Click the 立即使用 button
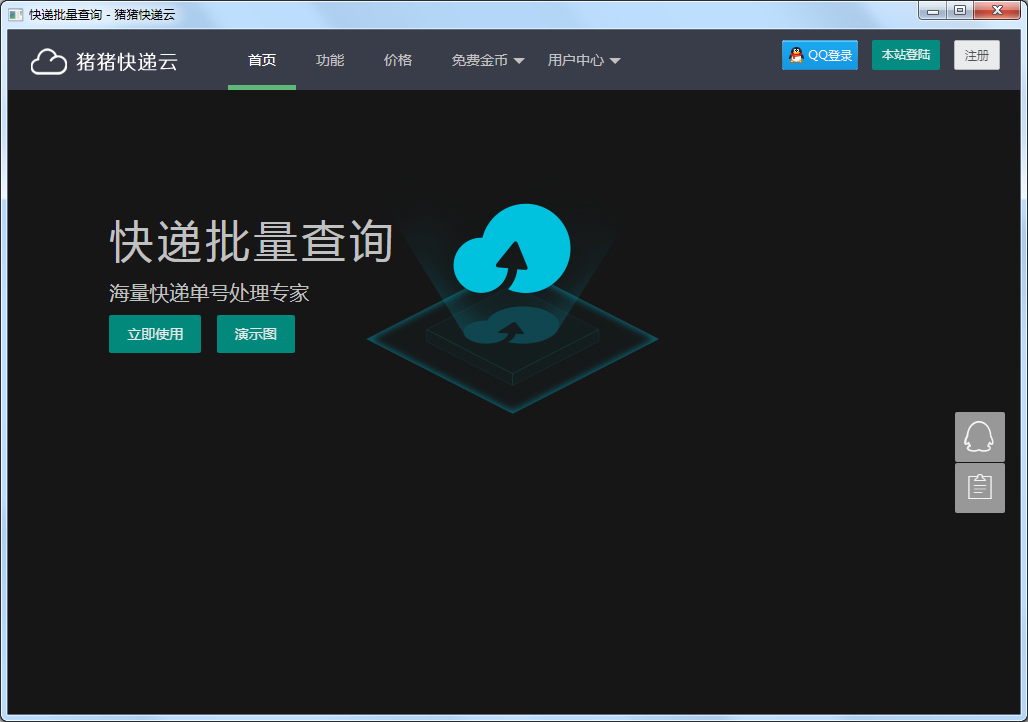 pyautogui.click(x=155, y=334)
